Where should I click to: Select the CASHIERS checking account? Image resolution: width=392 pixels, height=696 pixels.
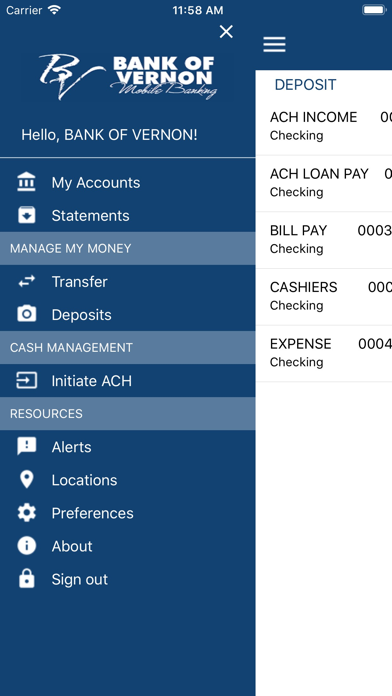point(324,297)
